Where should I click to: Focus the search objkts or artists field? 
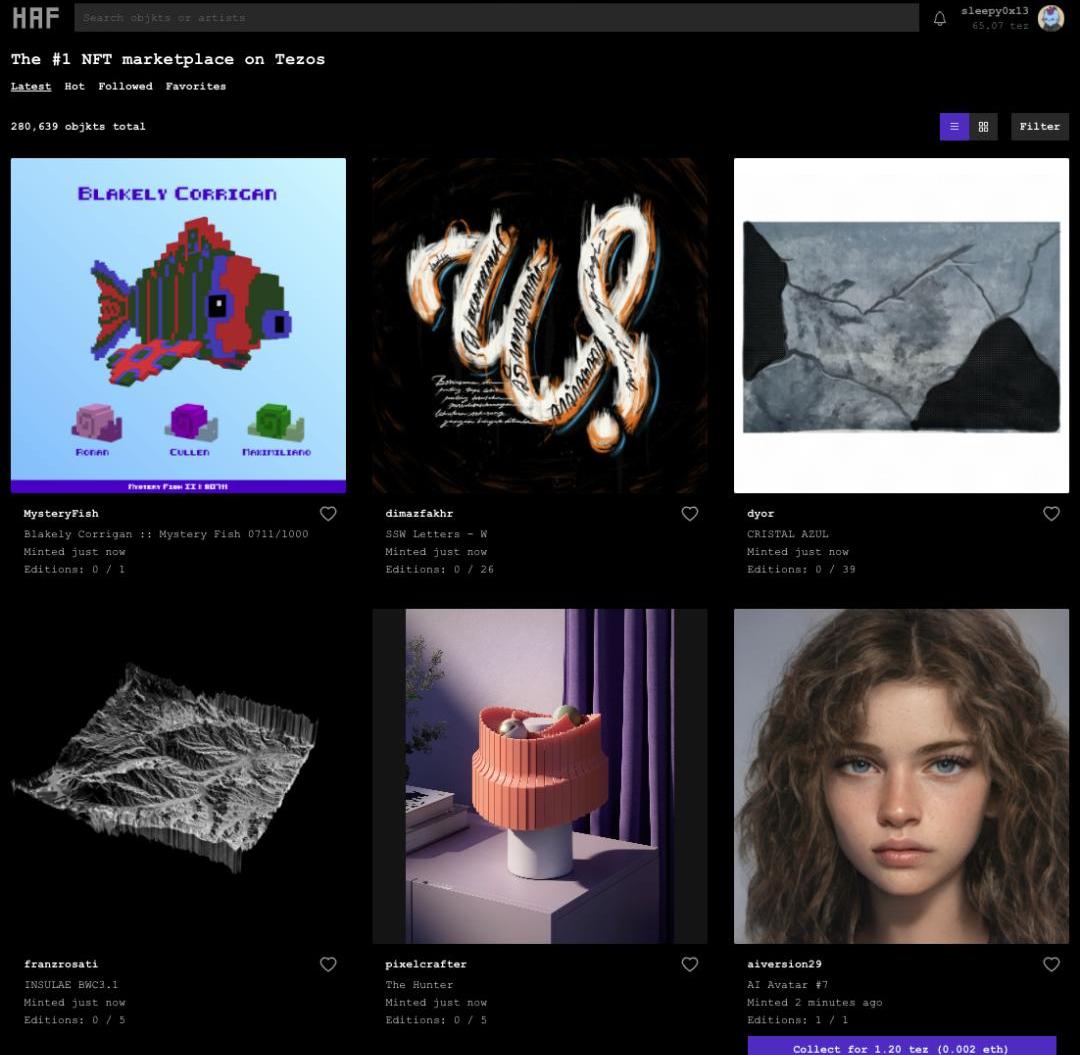coord(497,18)
